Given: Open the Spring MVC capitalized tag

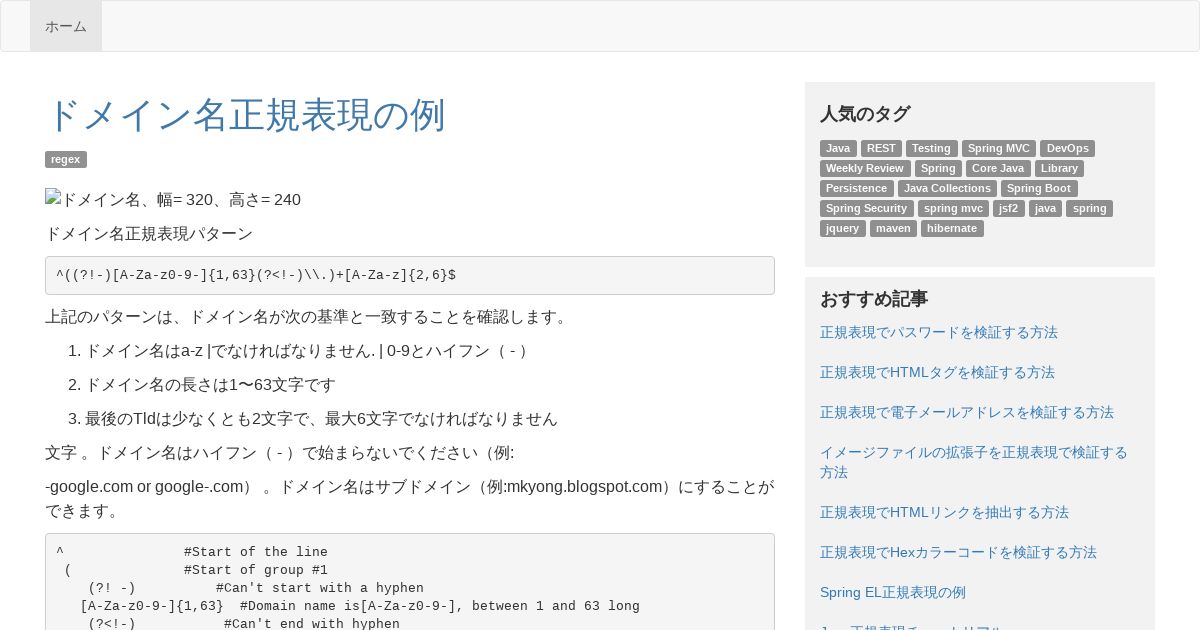Looking at the screenshot, I should coord(998,148).
